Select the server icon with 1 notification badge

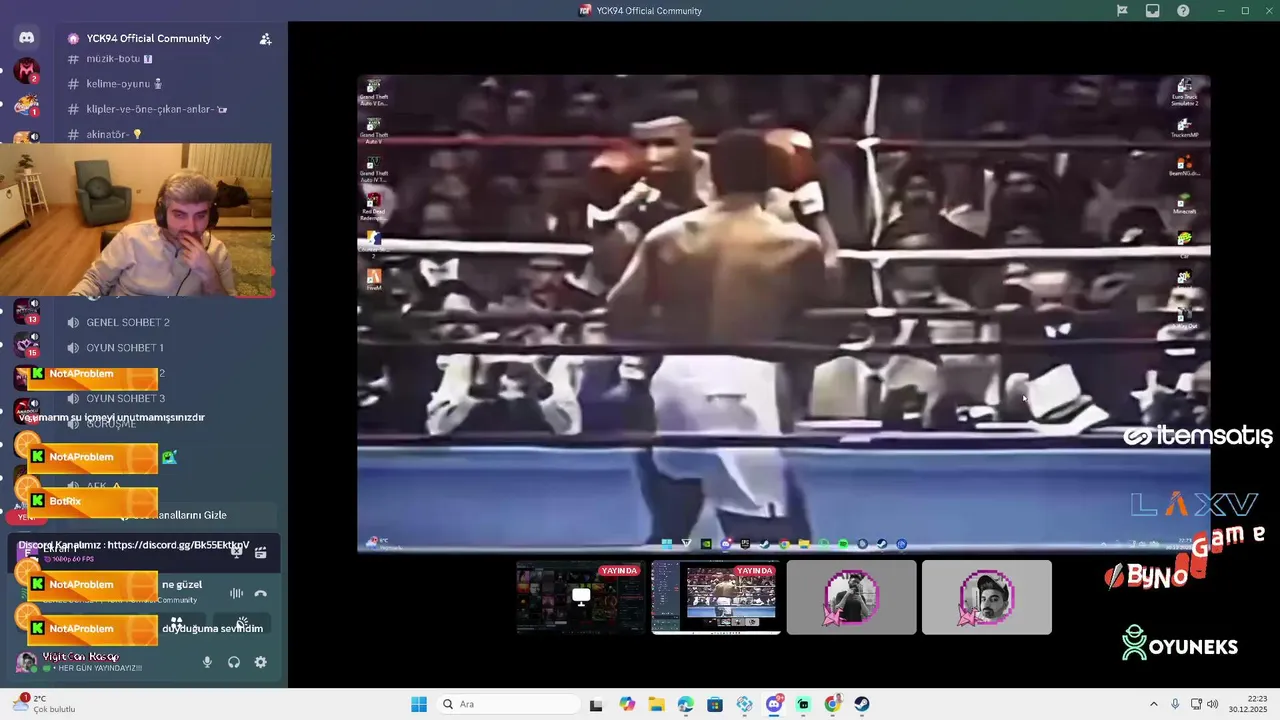coord(27,105)
